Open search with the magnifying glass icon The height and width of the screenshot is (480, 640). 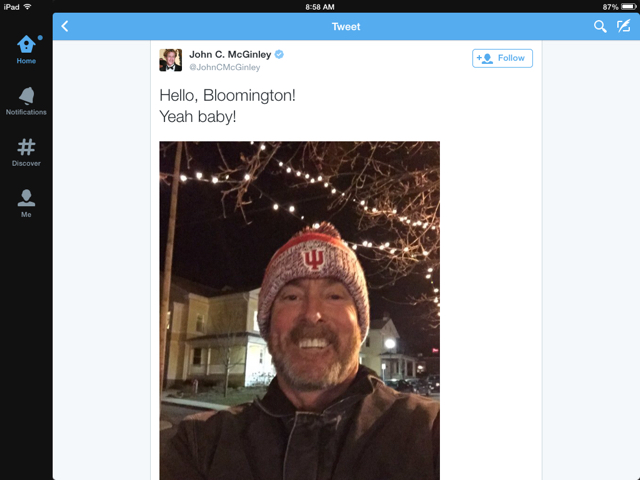point(600,27)
